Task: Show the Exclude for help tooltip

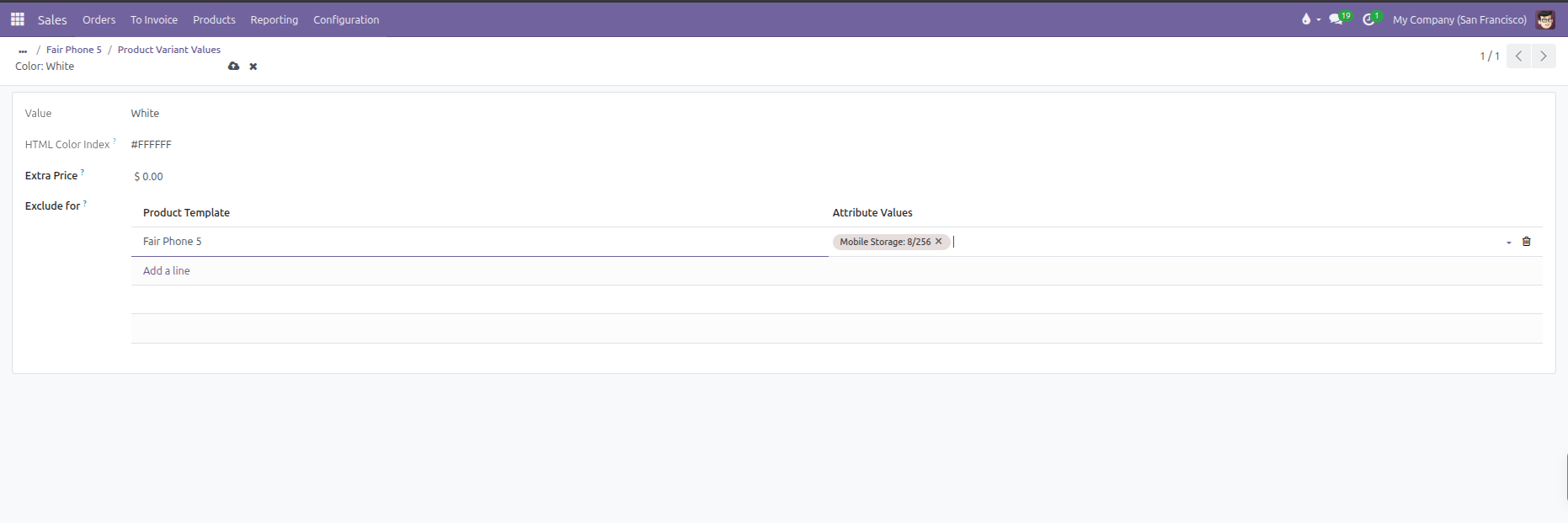Action: [85, 202]
